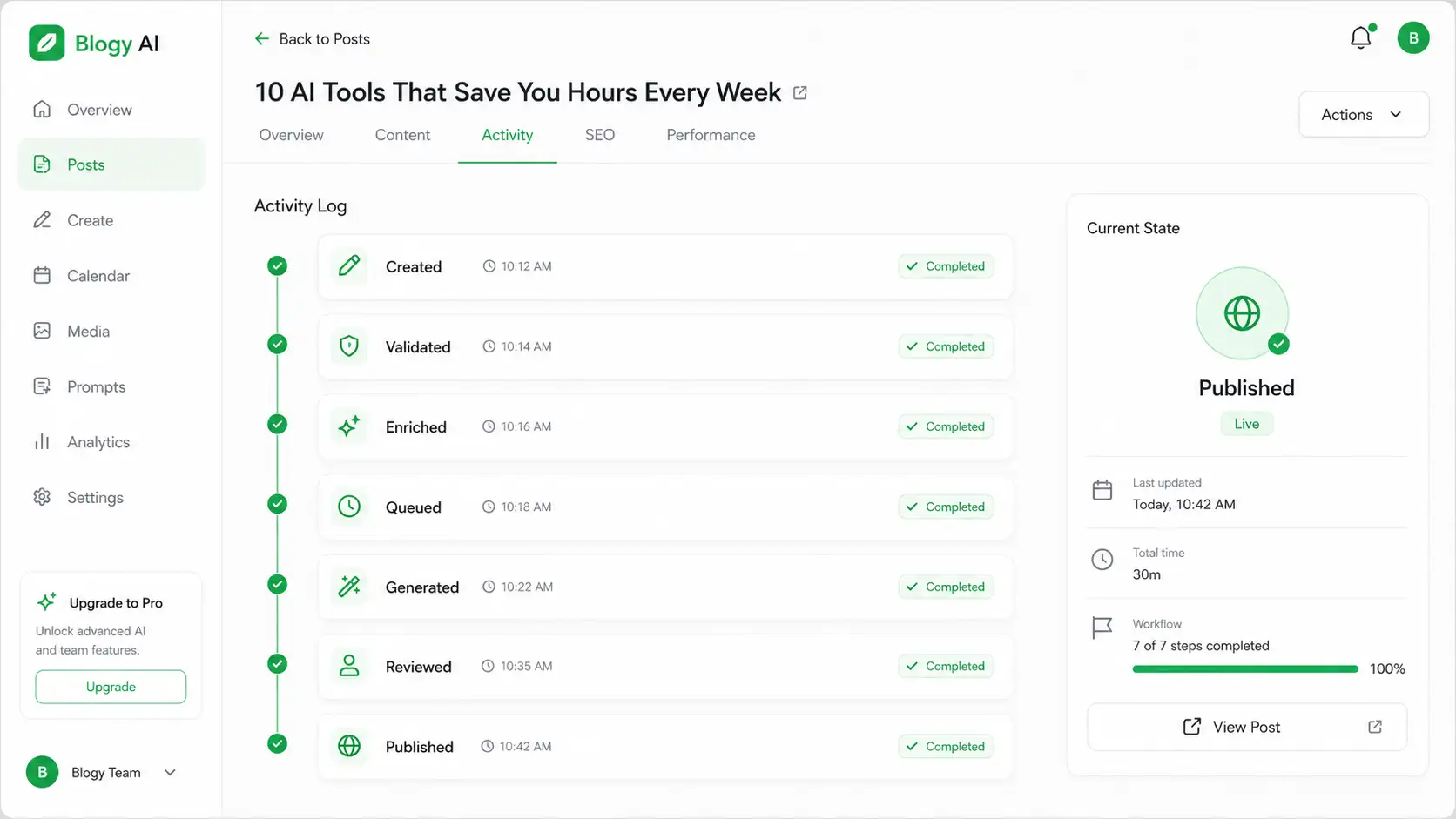Click the person icon in Reviewed row
Screen dimensions: 1456x819
coord(349,666)
